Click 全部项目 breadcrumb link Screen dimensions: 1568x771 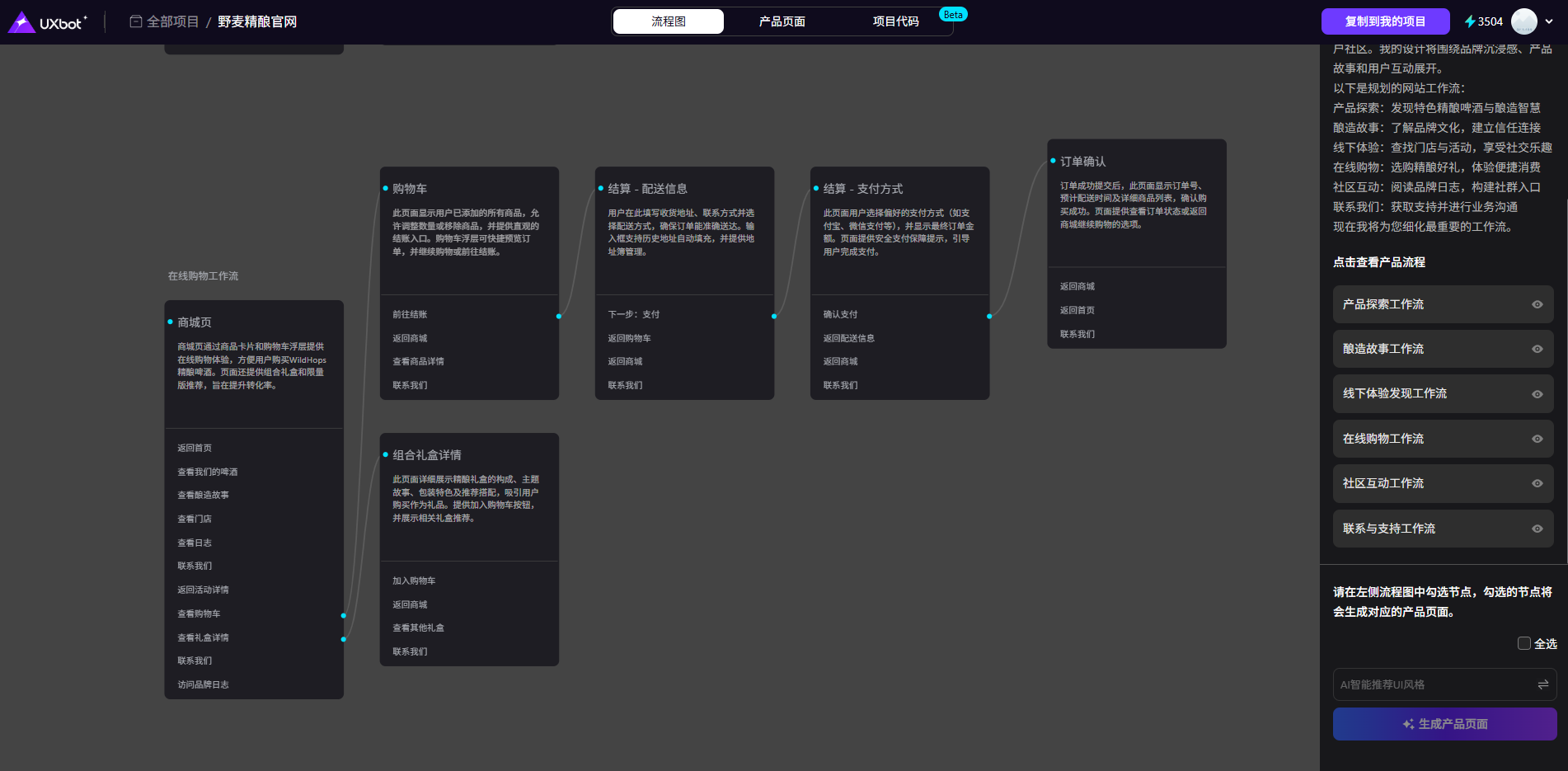pos(172,21)
